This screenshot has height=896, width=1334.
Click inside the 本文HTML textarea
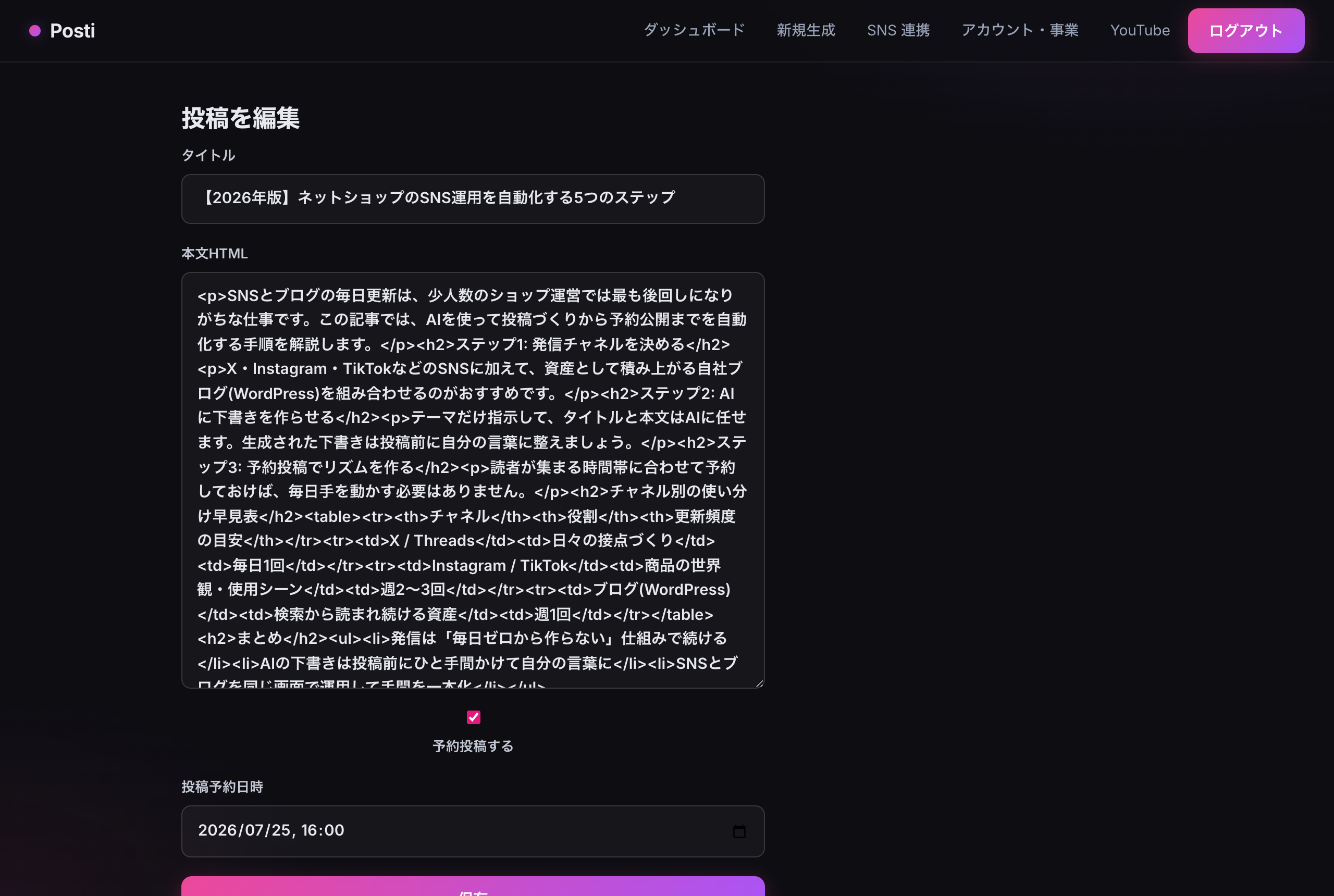point(473,480)
